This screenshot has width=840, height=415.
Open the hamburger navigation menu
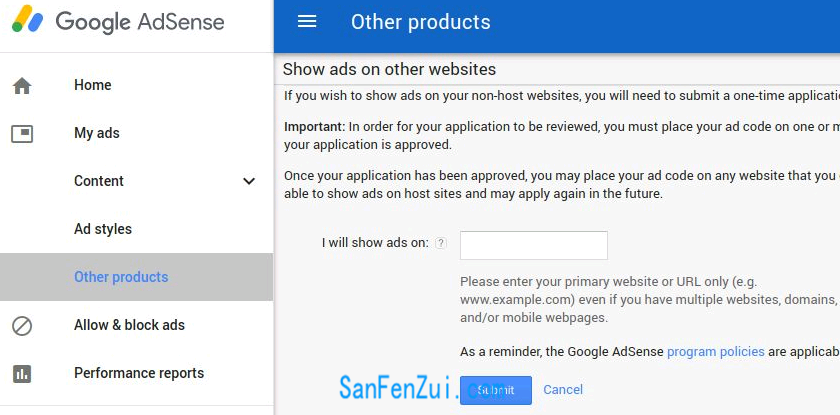307,21
